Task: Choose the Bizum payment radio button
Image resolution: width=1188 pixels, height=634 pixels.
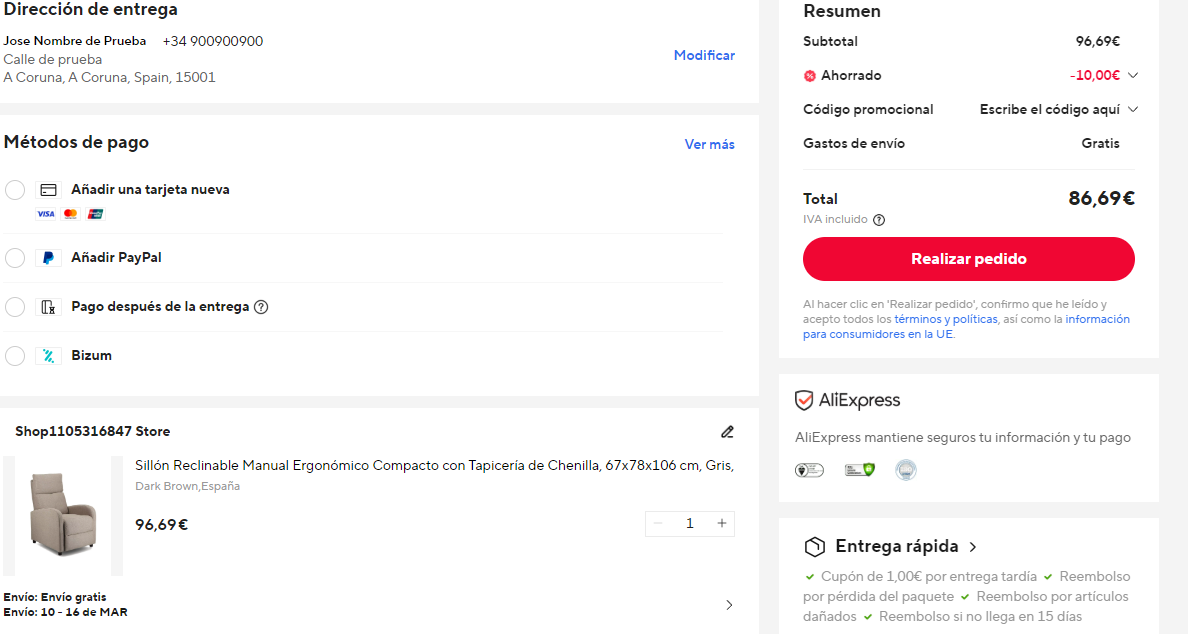Action: coord(15,356)
